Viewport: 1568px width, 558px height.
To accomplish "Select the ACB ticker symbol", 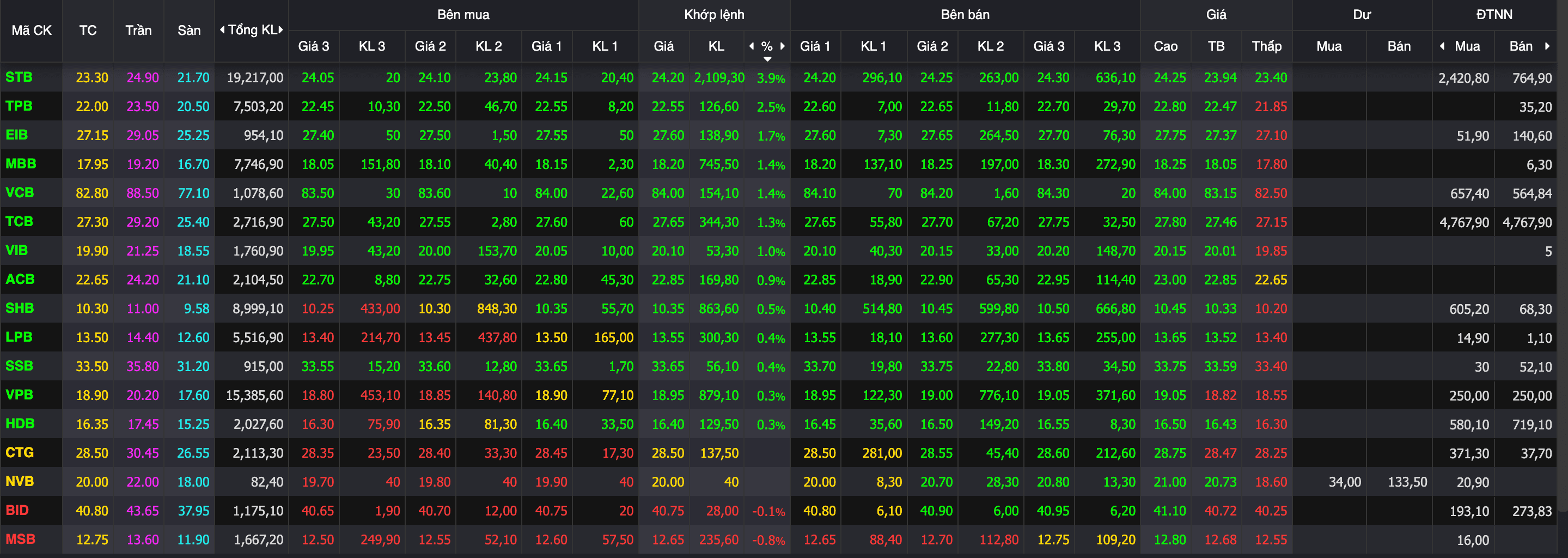I will [x=20, y=280].
